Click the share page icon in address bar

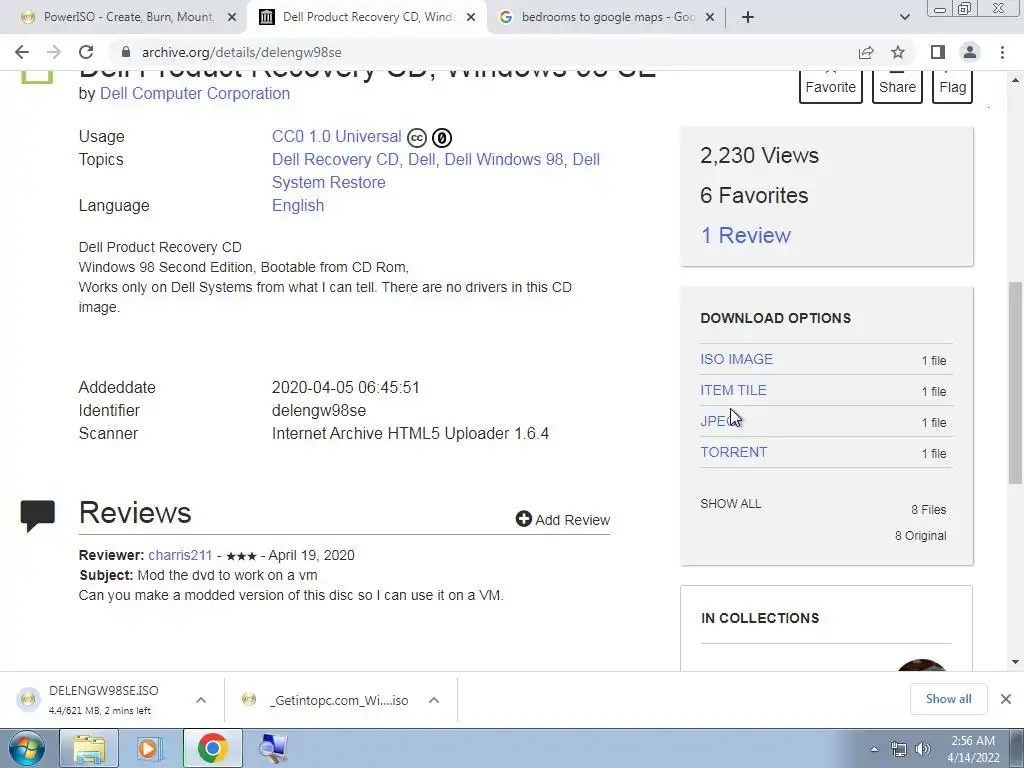pyautogui.click(x=866, y=52)
